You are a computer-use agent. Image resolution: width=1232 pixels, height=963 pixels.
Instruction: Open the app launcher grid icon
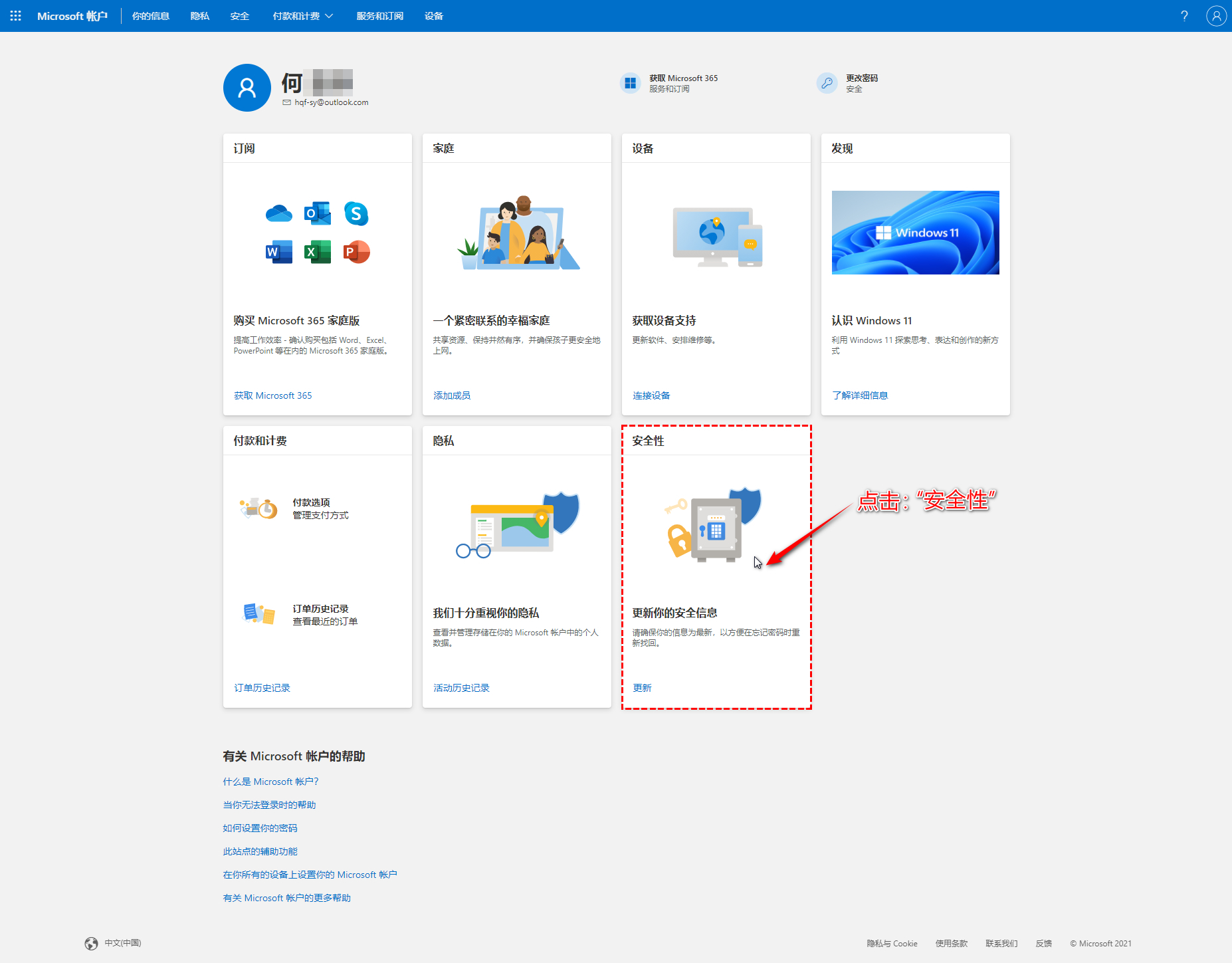pyautogui.click(x=16, y=16)
